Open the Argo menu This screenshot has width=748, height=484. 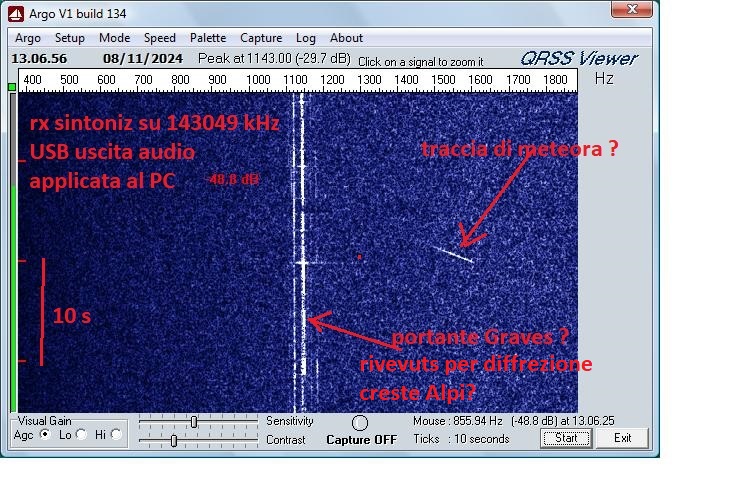click(27, 38)
